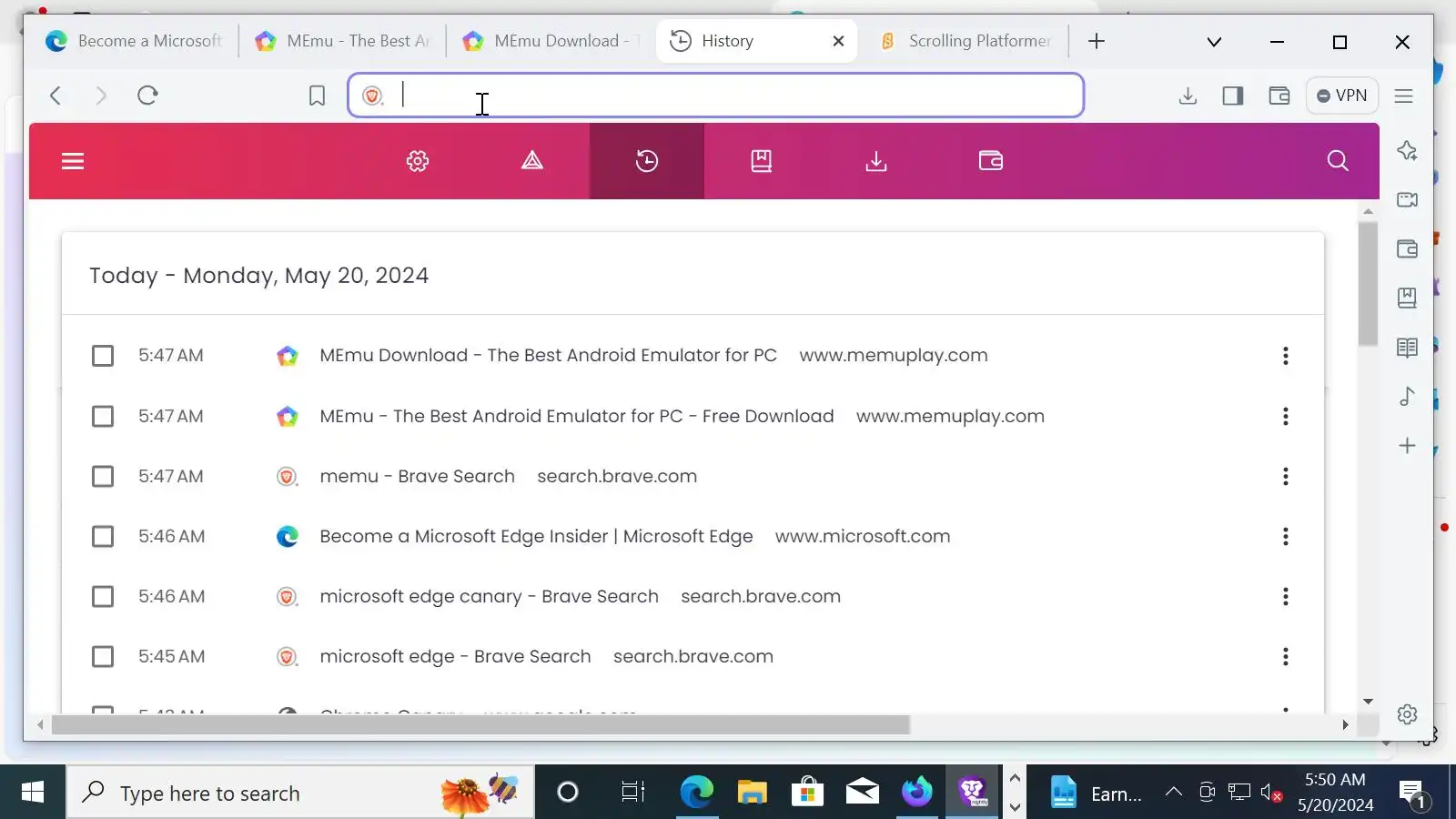Viewport: 1456px width, 819px height.
Task: Expand the tab search chevron
Action: 1214,42
